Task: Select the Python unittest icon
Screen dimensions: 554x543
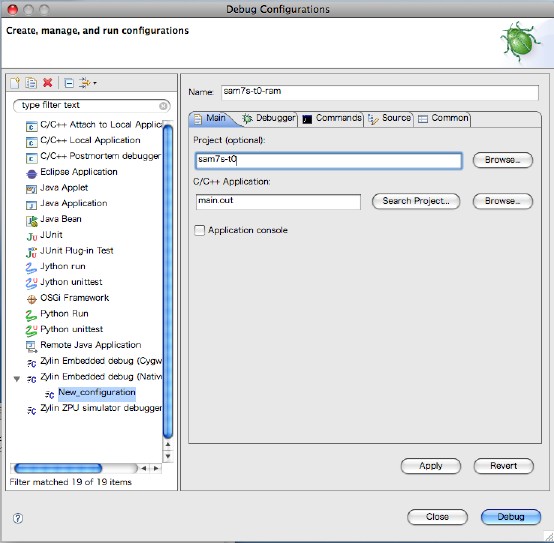Action: (31, 331)
